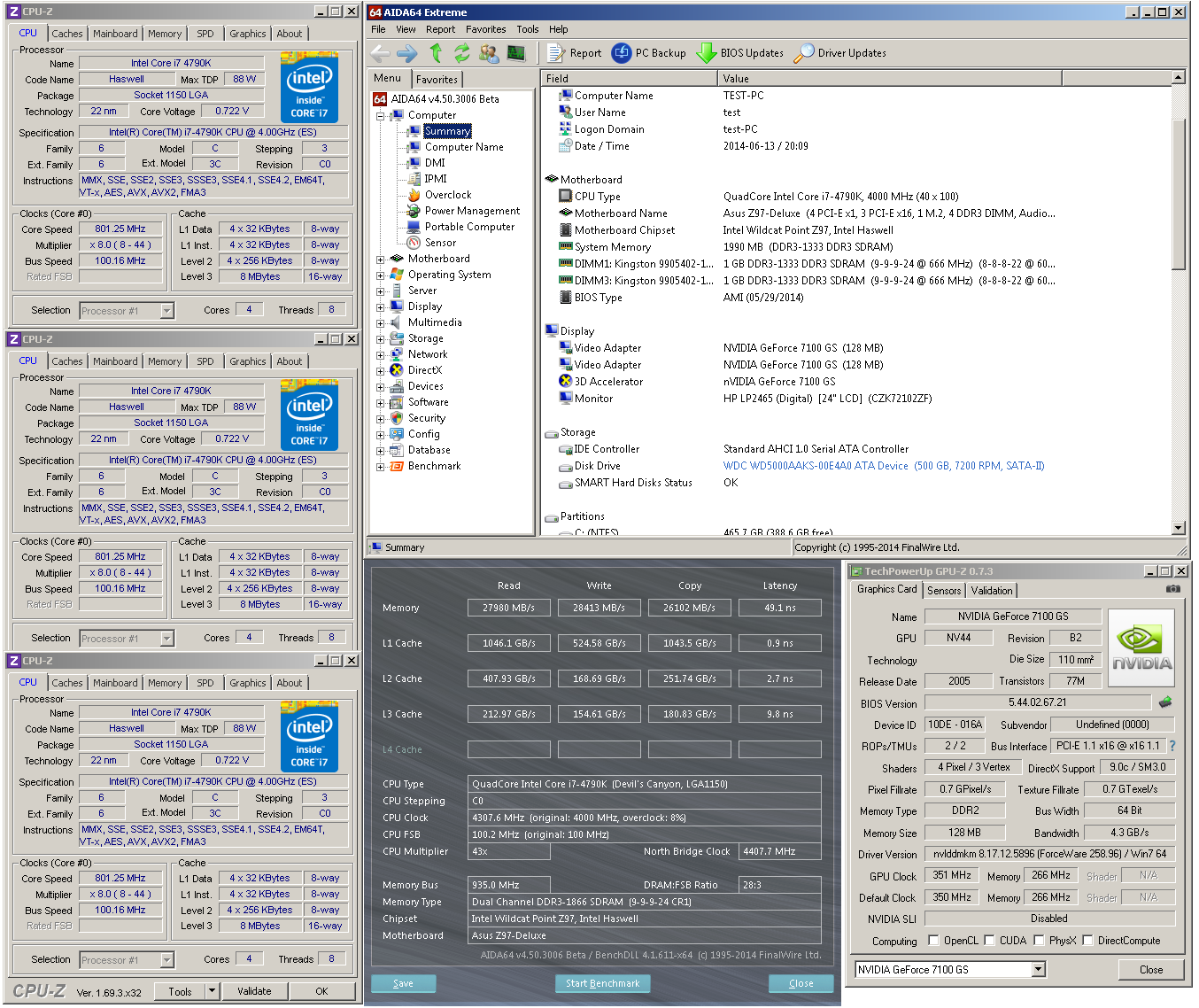Take a GPU-Z screenshot with camera icon
Image resolution: width=1199 pixels, height=1008 pixels.
[x=1172, y=589]
